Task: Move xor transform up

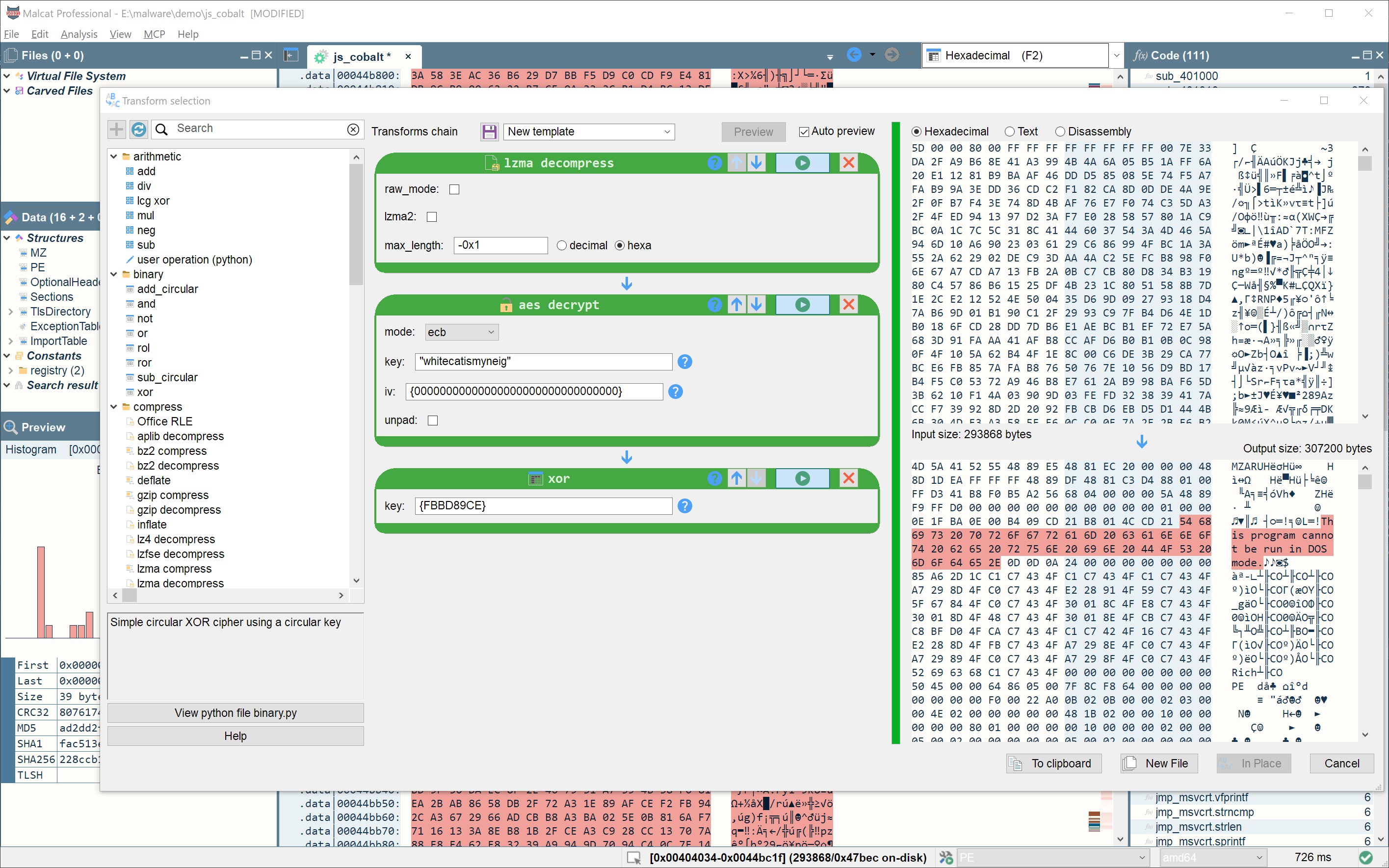Action: (x=736, y=478)
